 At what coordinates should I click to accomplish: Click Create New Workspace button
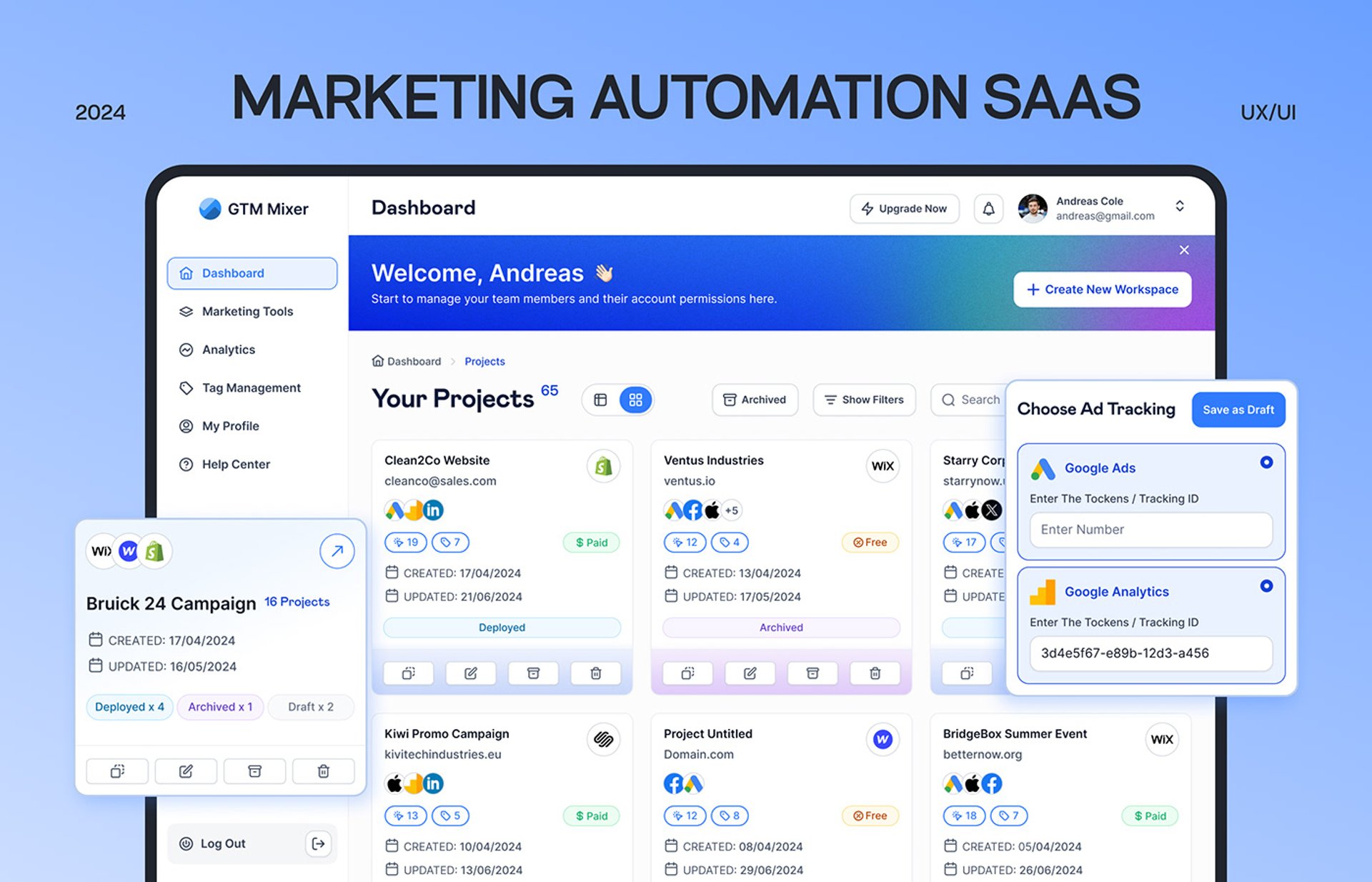click(1102, 289)
